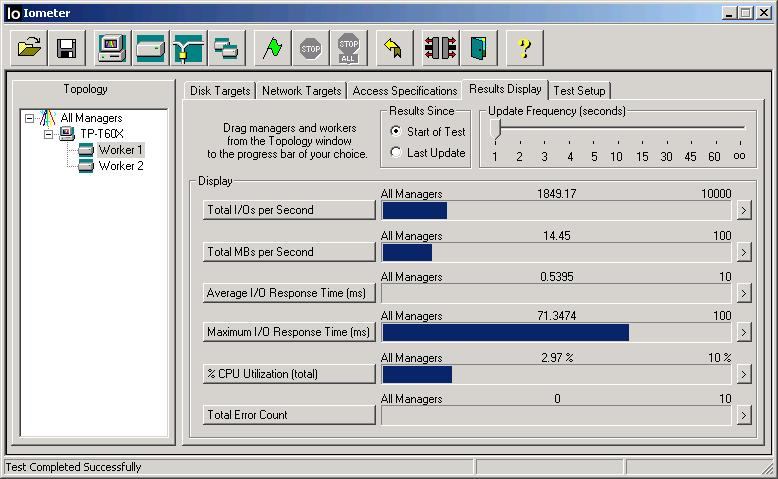
Task: Collapse the TP-T60X tree branch
Action: 48,134
